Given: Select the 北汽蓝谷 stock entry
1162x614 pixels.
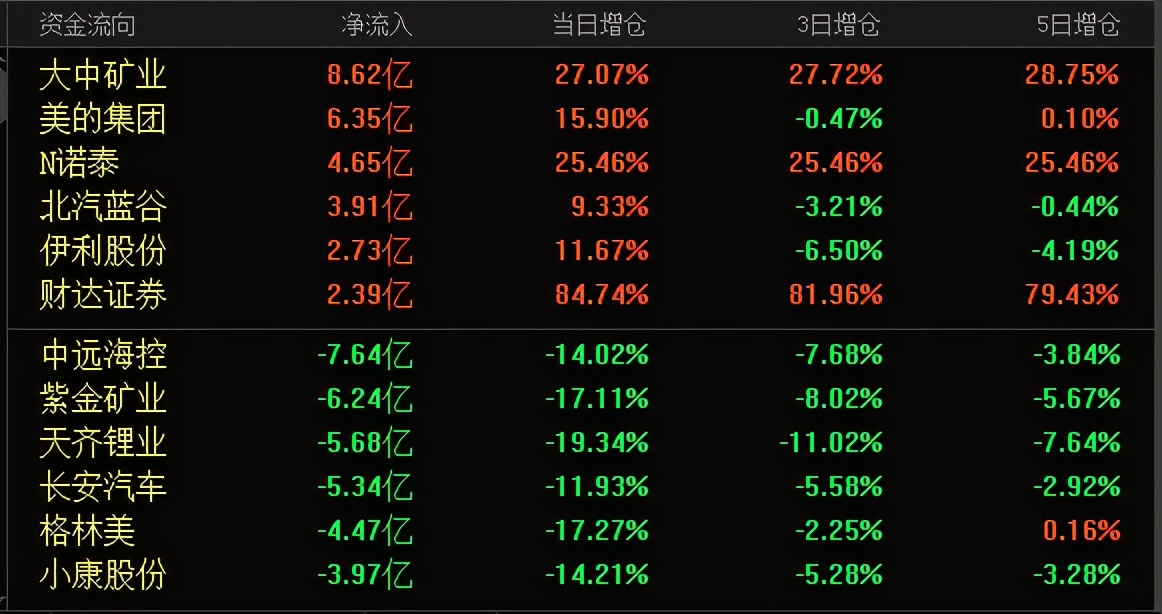Looking at the screenshot, I should (x=103, y=207).
